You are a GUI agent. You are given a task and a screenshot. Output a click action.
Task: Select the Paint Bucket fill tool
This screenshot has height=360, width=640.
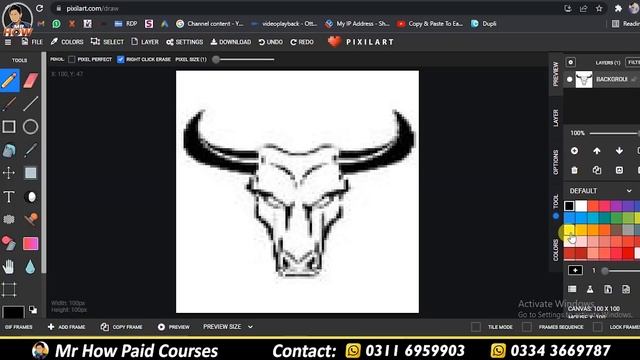[x=9, y=150]
